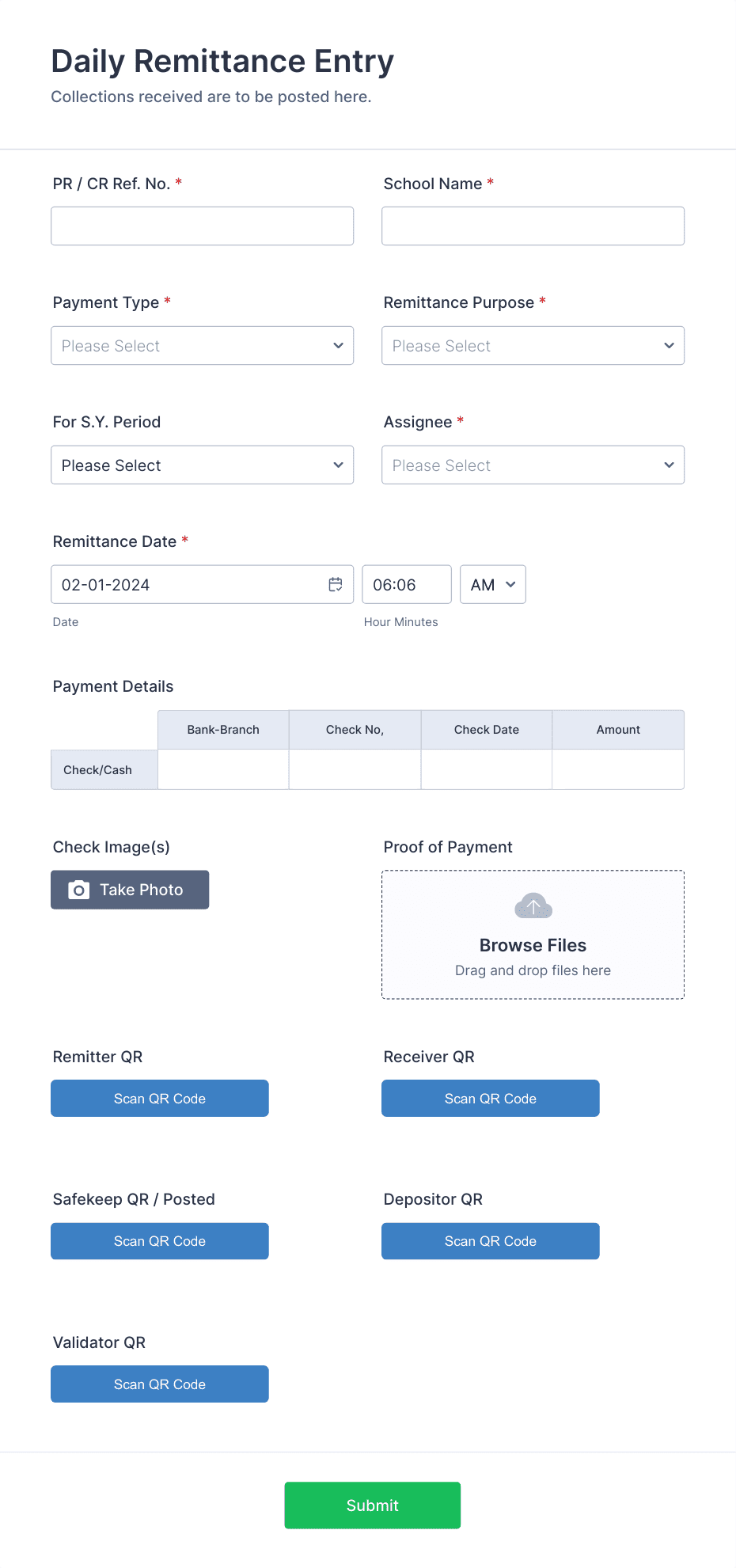Click the Amount cell in Payment Details
Viewport: 736px width, 1568px height.
[x=618, y=769]
